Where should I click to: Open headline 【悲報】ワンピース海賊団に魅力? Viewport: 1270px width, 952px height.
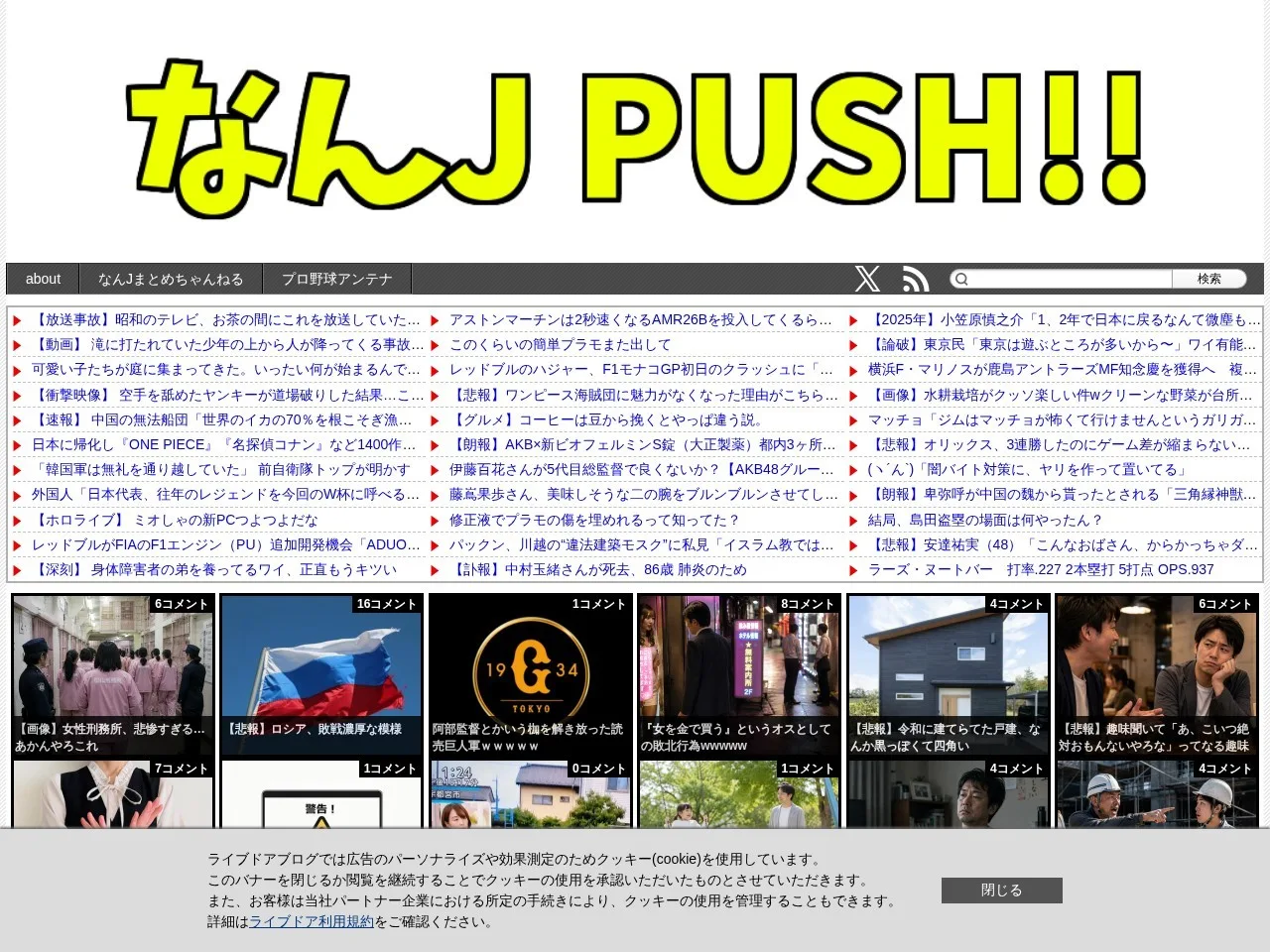(644, 395)
